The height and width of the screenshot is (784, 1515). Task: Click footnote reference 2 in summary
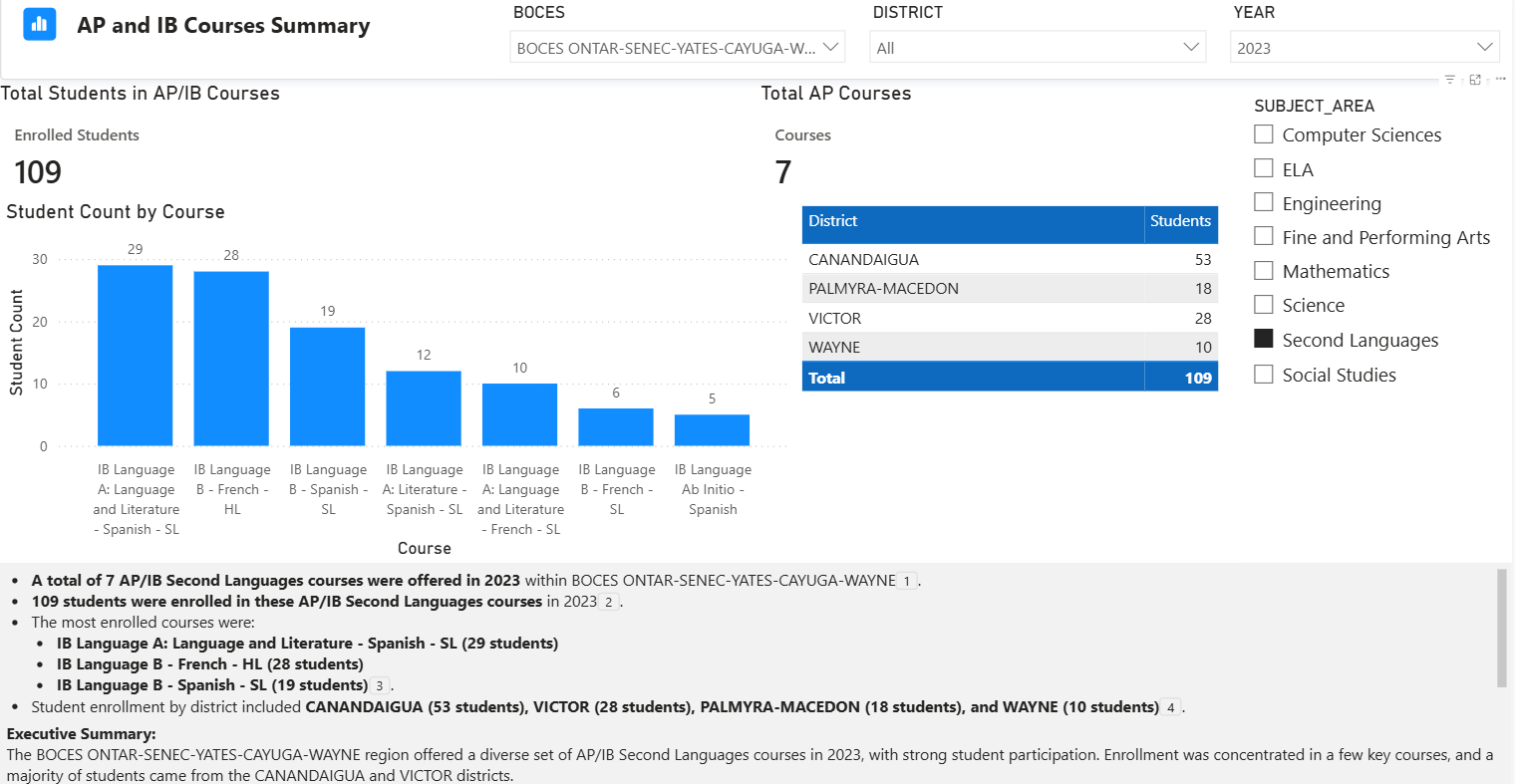click(608, 602)
